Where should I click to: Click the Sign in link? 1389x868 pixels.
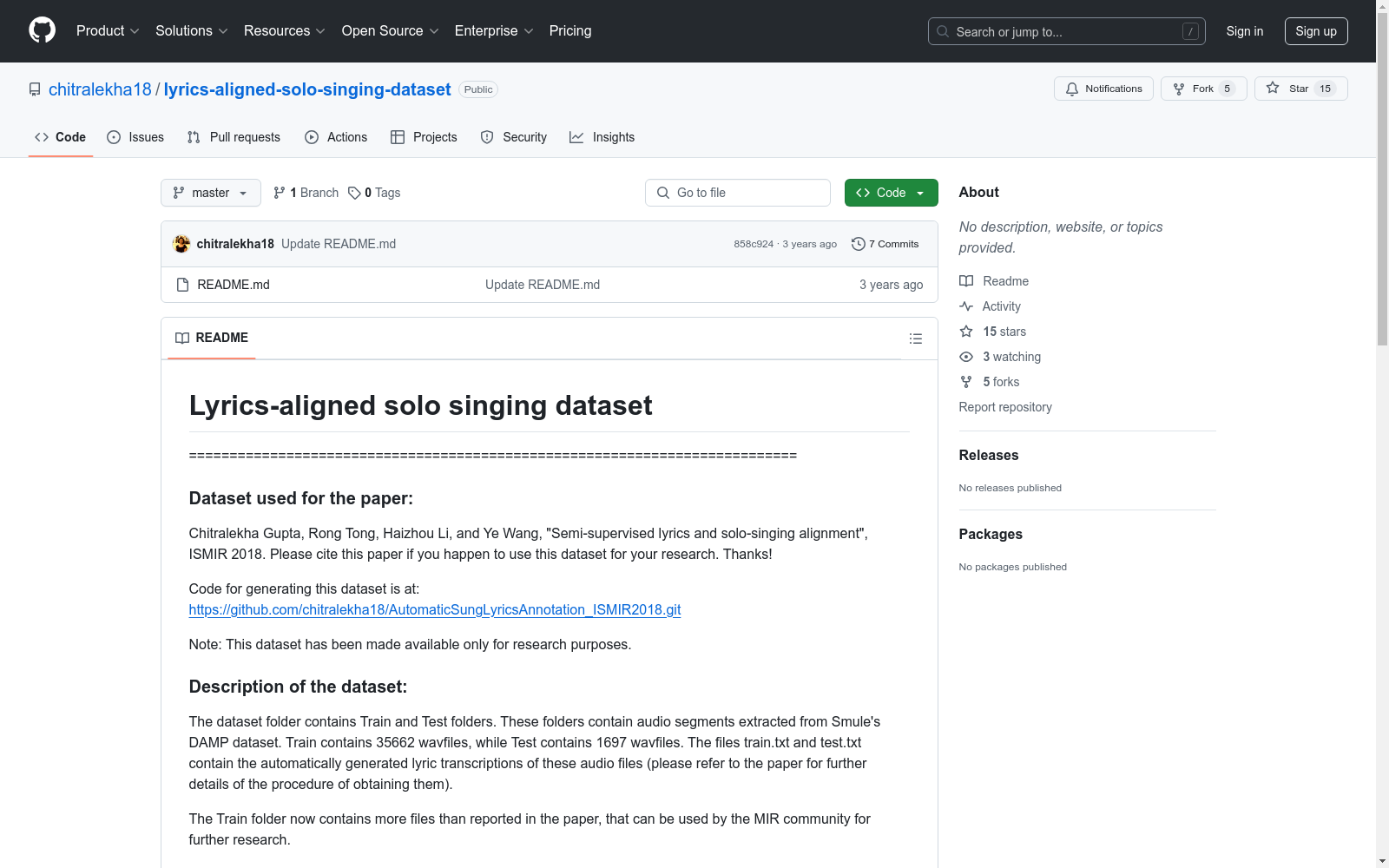pyautogui.click(x=1245, y=31)
